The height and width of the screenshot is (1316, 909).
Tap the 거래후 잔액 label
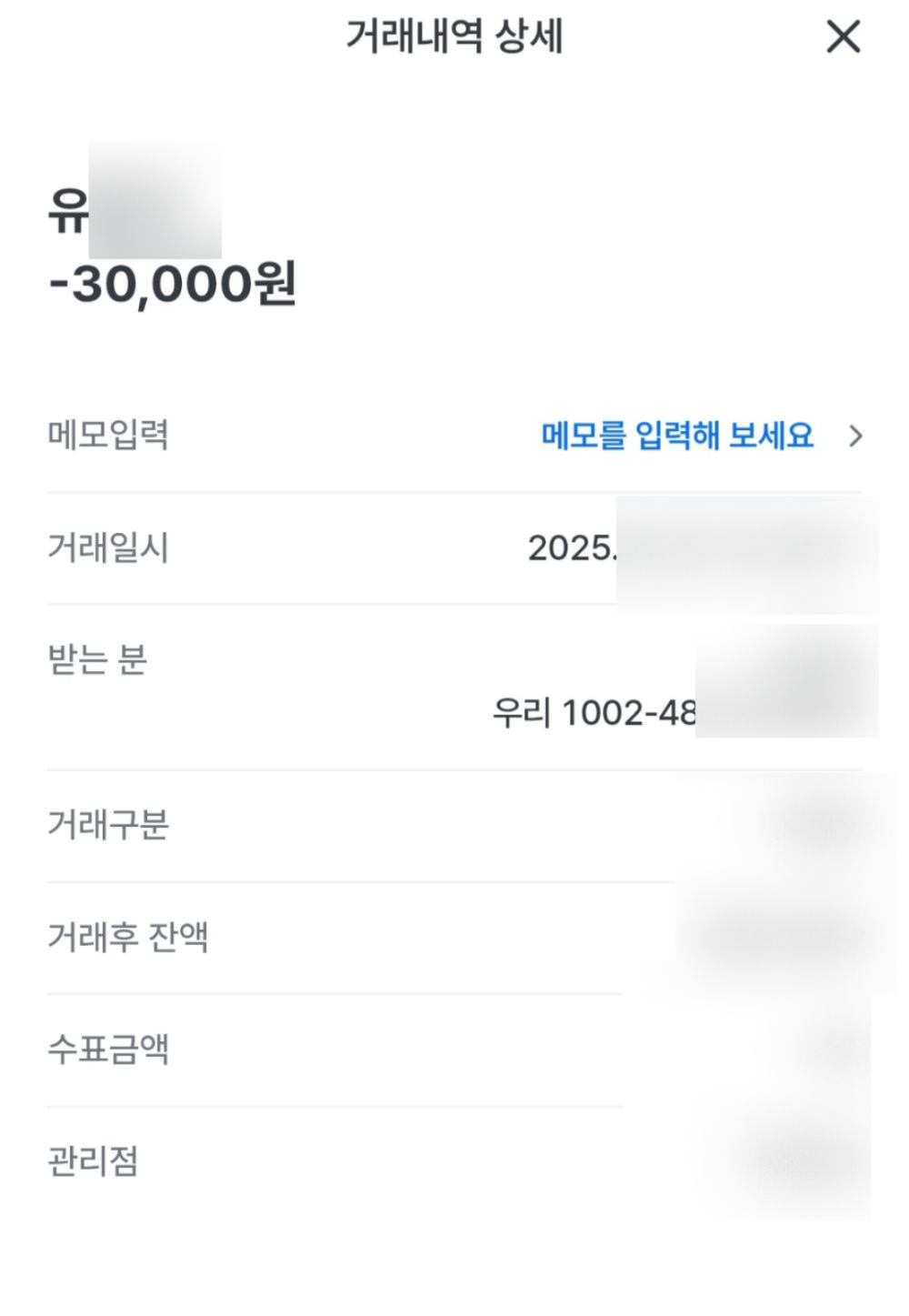point(128,937)
